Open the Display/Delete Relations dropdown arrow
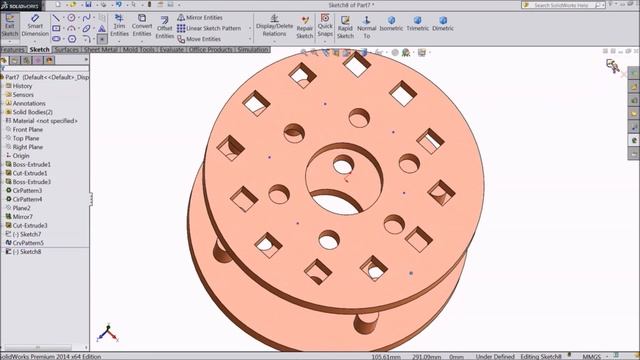Viewport: 640px width, 360px height. pos(274,42)
